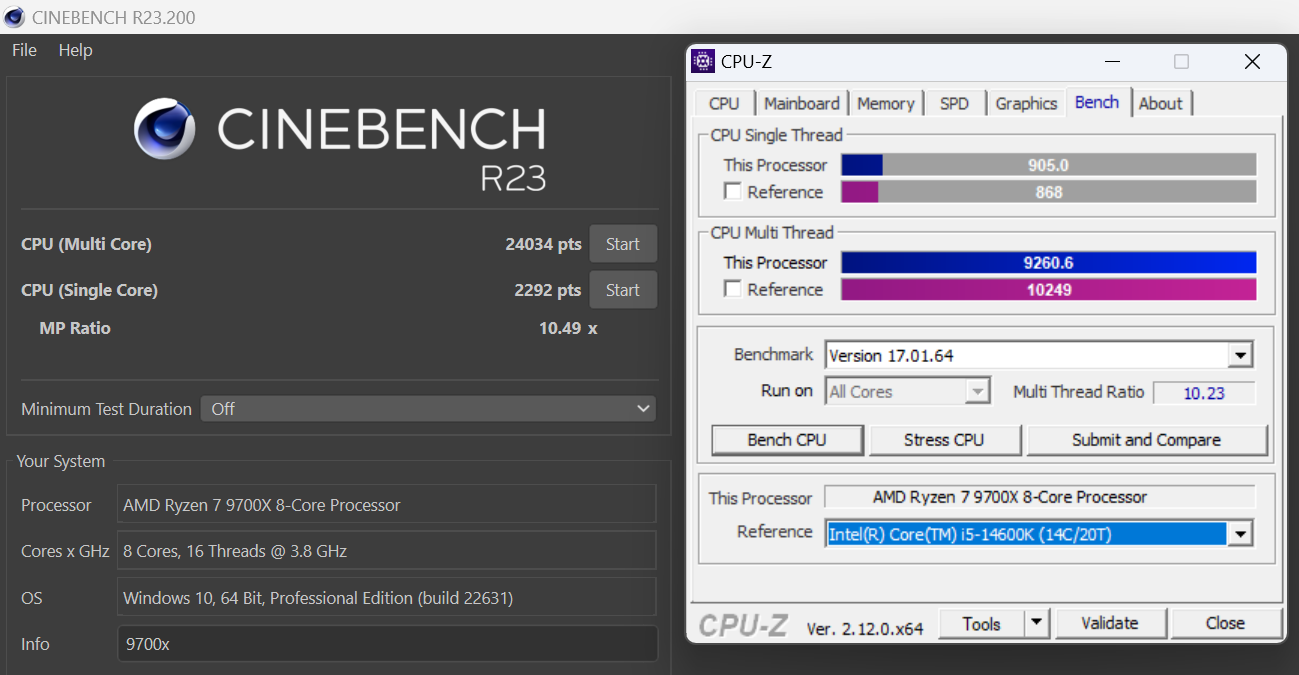Open the Reference processor dropdown
Screen dimensions: 1299x675
pyautogui.click(x=1240, y=534)
